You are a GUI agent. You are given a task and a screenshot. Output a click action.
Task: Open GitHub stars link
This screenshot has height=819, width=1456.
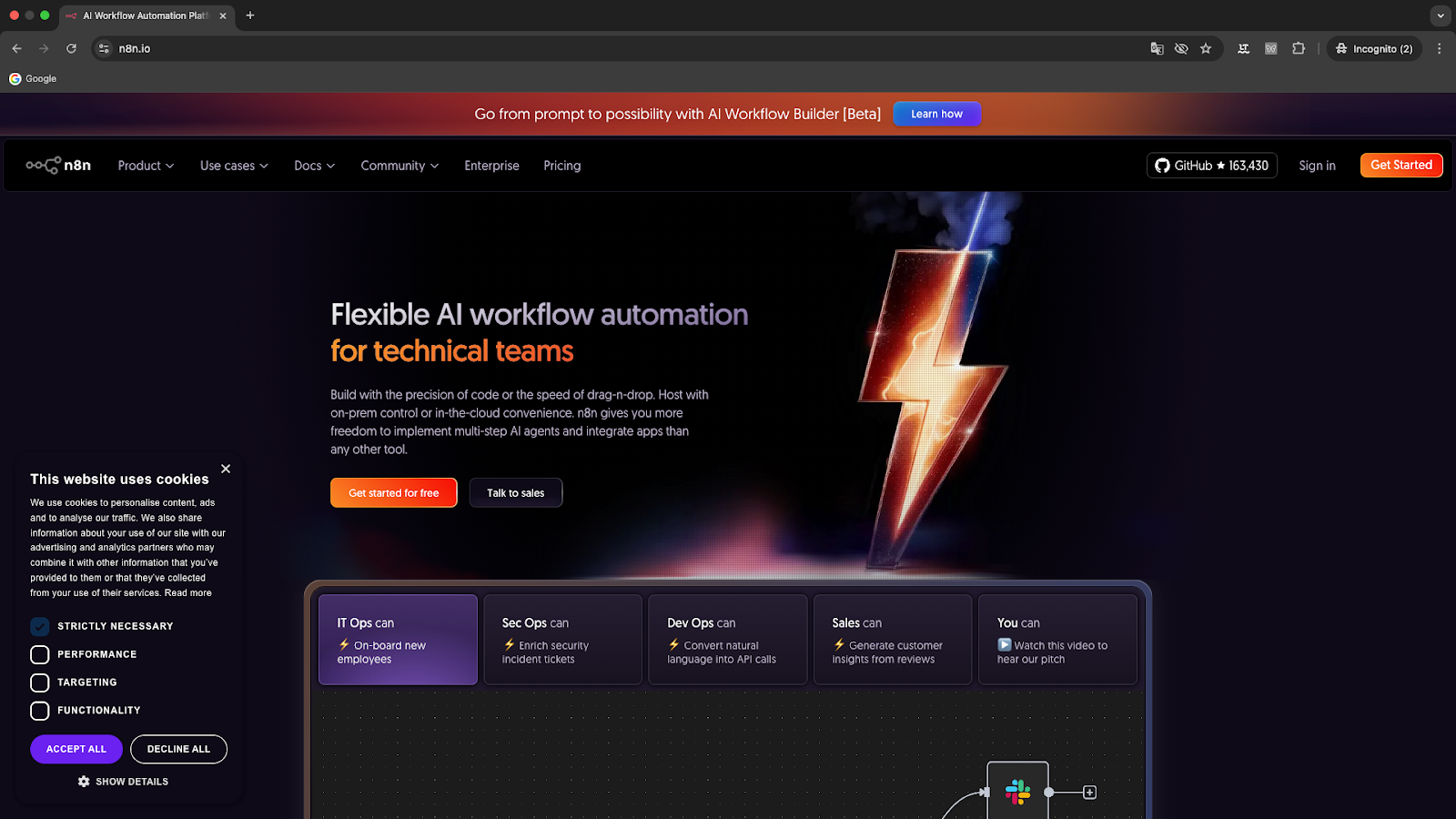click(1212, 166)
